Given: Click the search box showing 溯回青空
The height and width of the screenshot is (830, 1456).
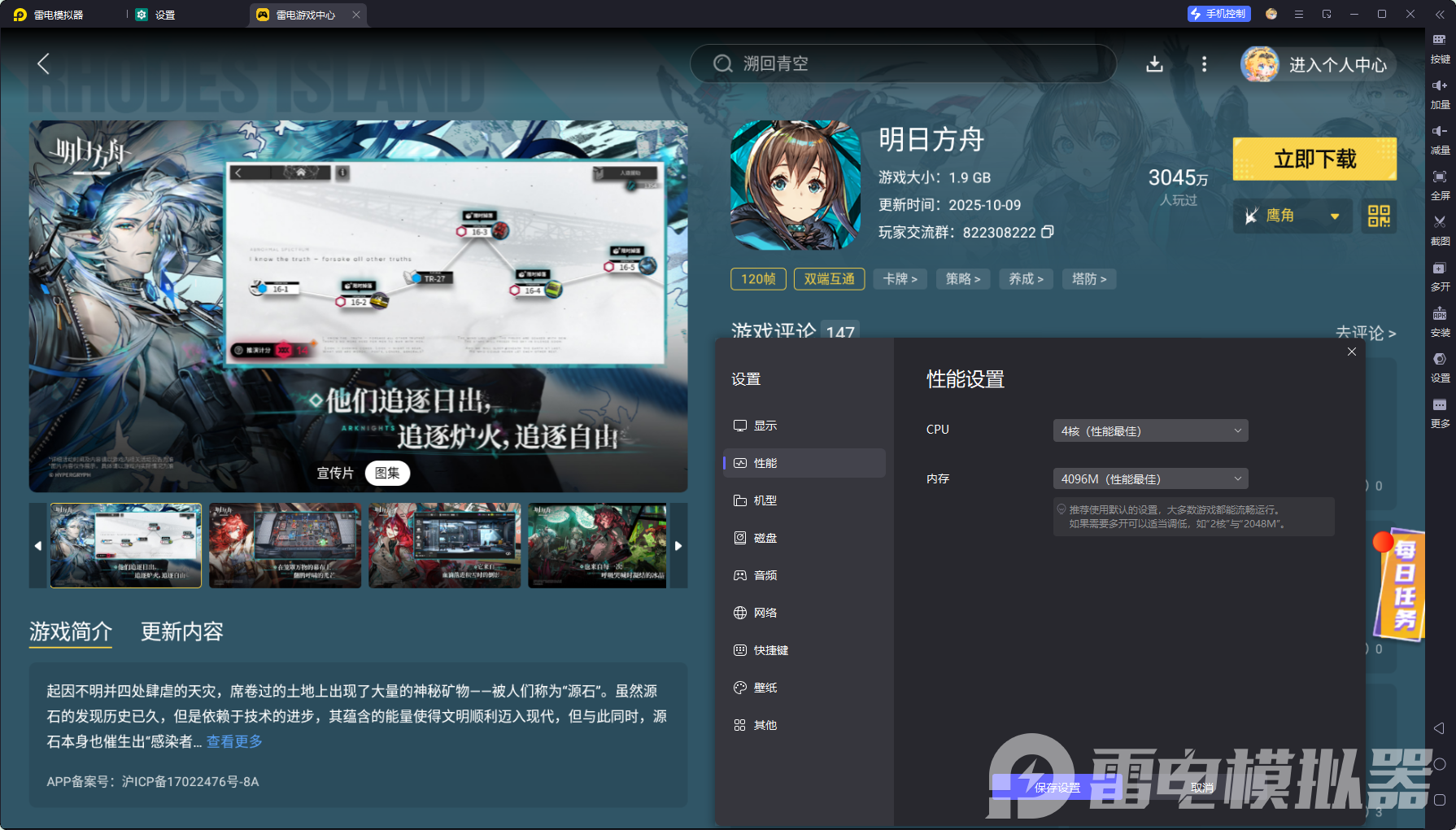Looking at the screenshot, I should pyautogui.click(x=903, y=63).
